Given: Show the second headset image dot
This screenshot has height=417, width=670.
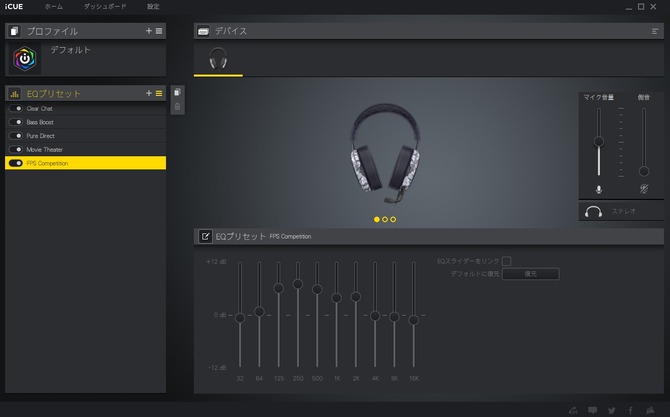Looking at the screenshot, I should (x=385, y=219).
